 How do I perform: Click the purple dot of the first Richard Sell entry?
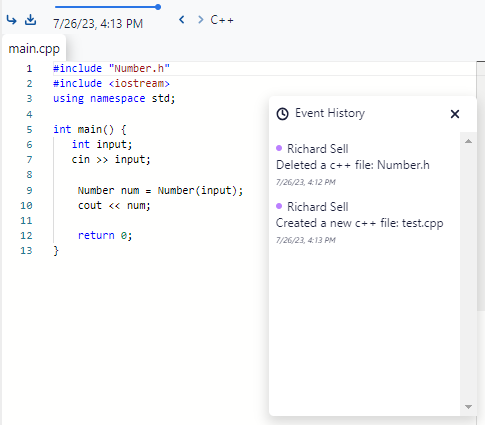[x=279, y=148]
